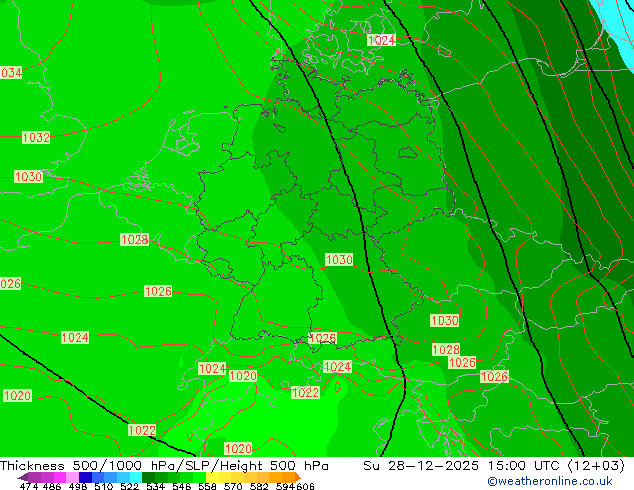This screenshot has width=634, height=490.
Task: Click the legend value 546
Action: [x=182, y=486]
